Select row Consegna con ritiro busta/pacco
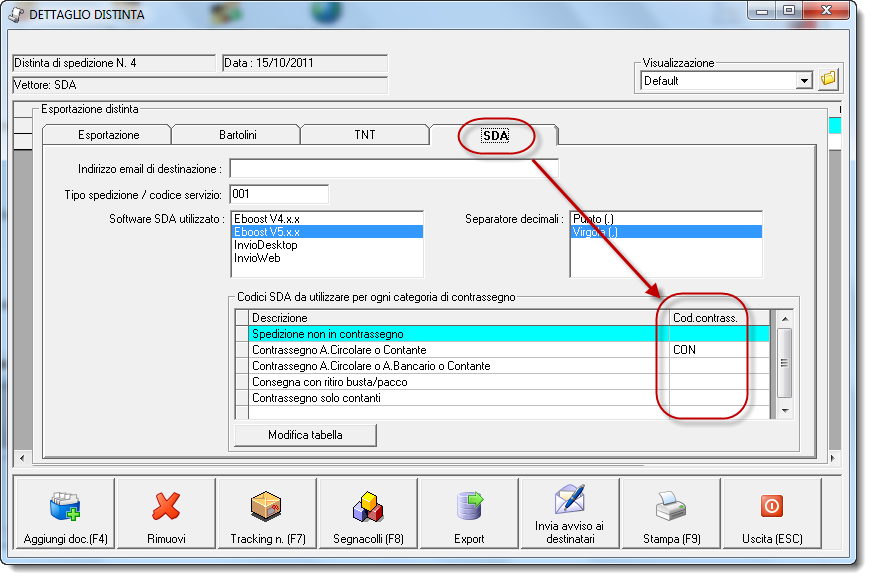The image size is (872, 580). point(503,382)
